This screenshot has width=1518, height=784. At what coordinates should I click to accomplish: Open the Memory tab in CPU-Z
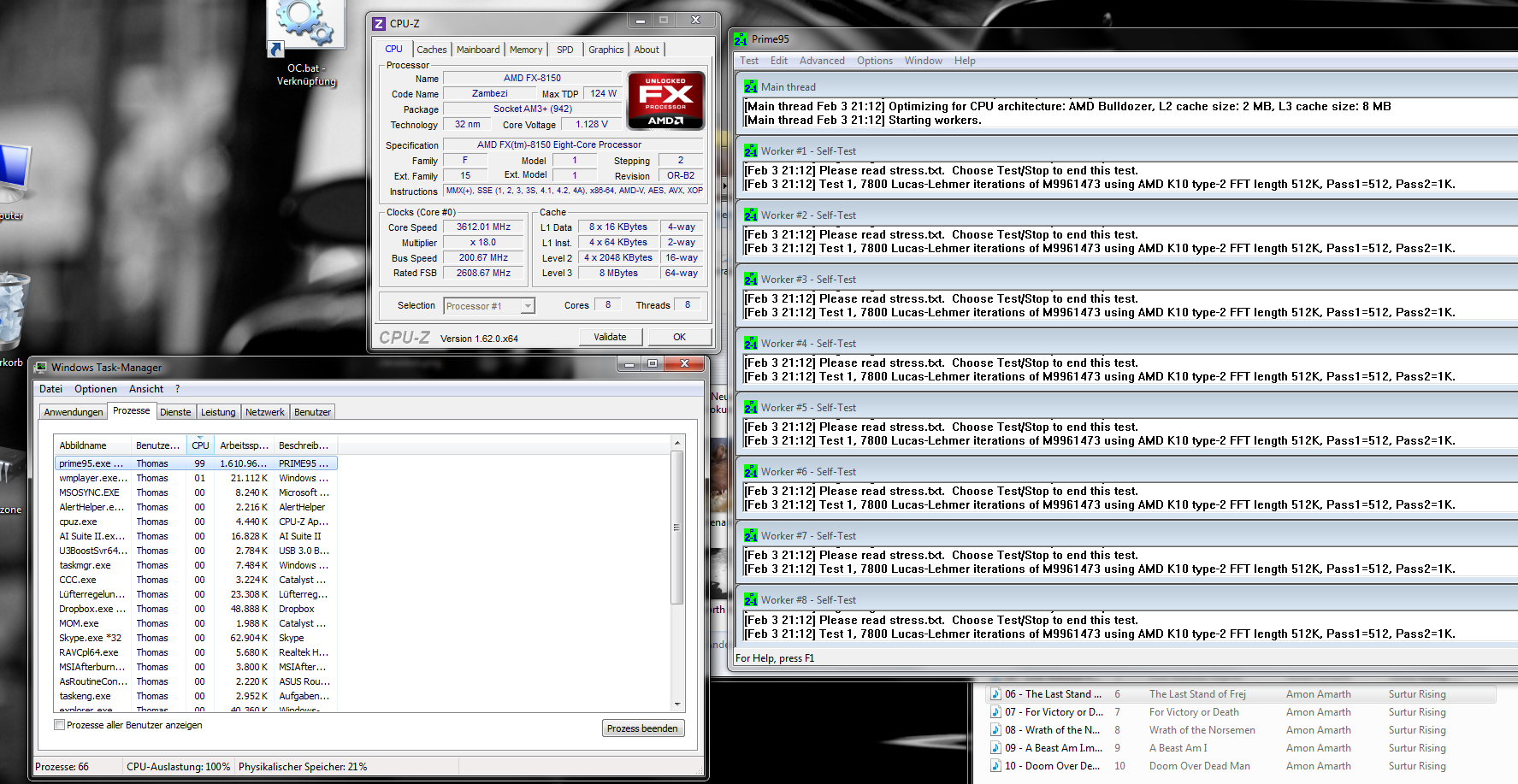pos(526,50)
